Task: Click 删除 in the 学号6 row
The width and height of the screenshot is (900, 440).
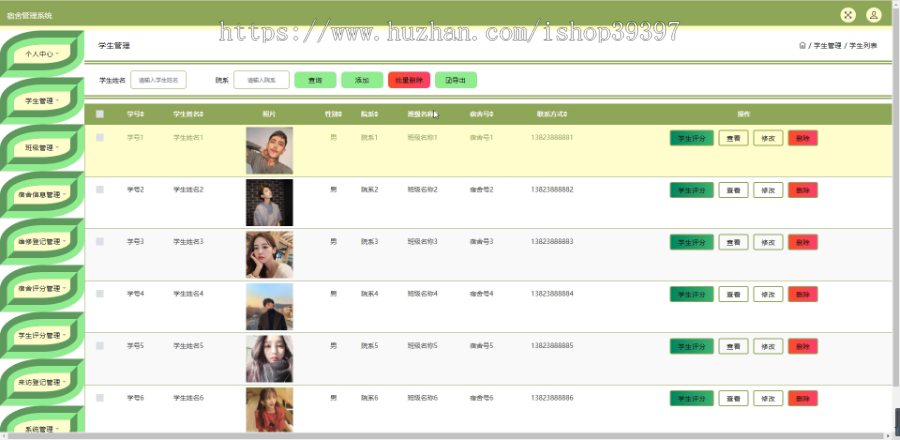Action: [803, 398]
